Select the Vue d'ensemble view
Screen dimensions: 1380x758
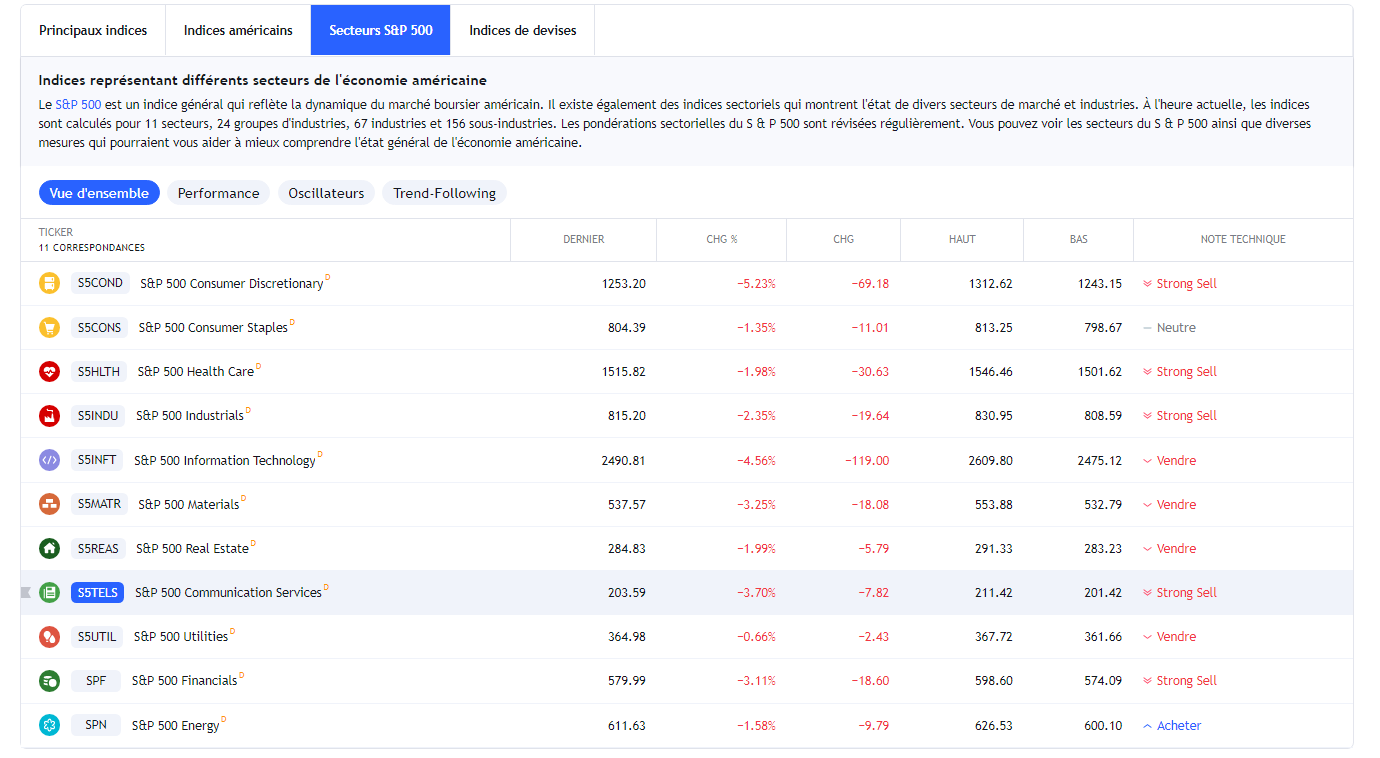(x=99, y=193)
